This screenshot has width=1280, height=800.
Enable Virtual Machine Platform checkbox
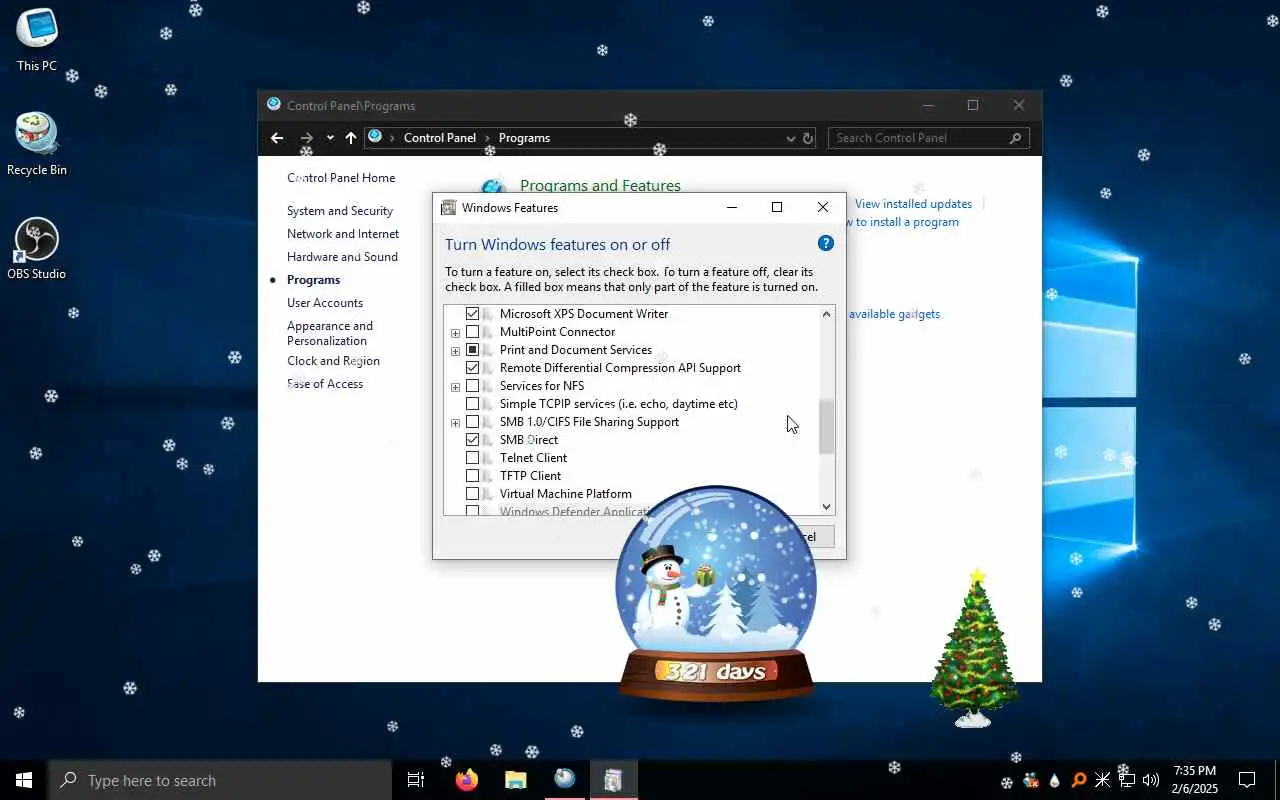[473, 494]
